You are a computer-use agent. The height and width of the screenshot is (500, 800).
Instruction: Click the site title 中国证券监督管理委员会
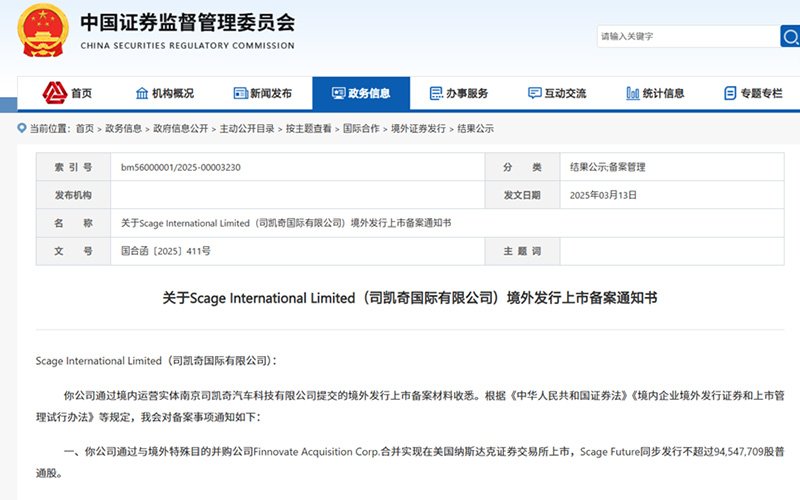pyautogui.click(x=187, y=22)
